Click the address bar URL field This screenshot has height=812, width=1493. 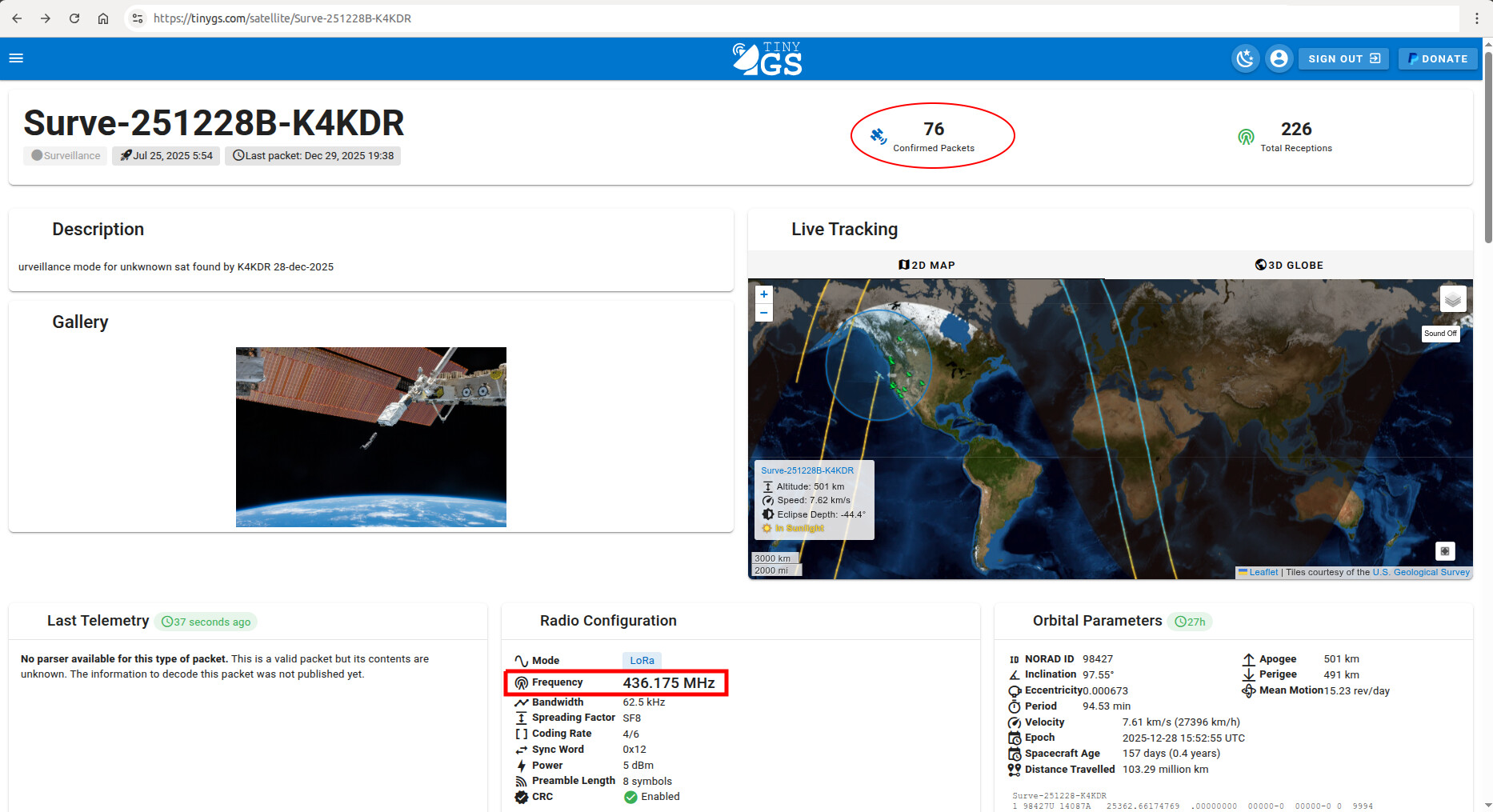point(720,18)
